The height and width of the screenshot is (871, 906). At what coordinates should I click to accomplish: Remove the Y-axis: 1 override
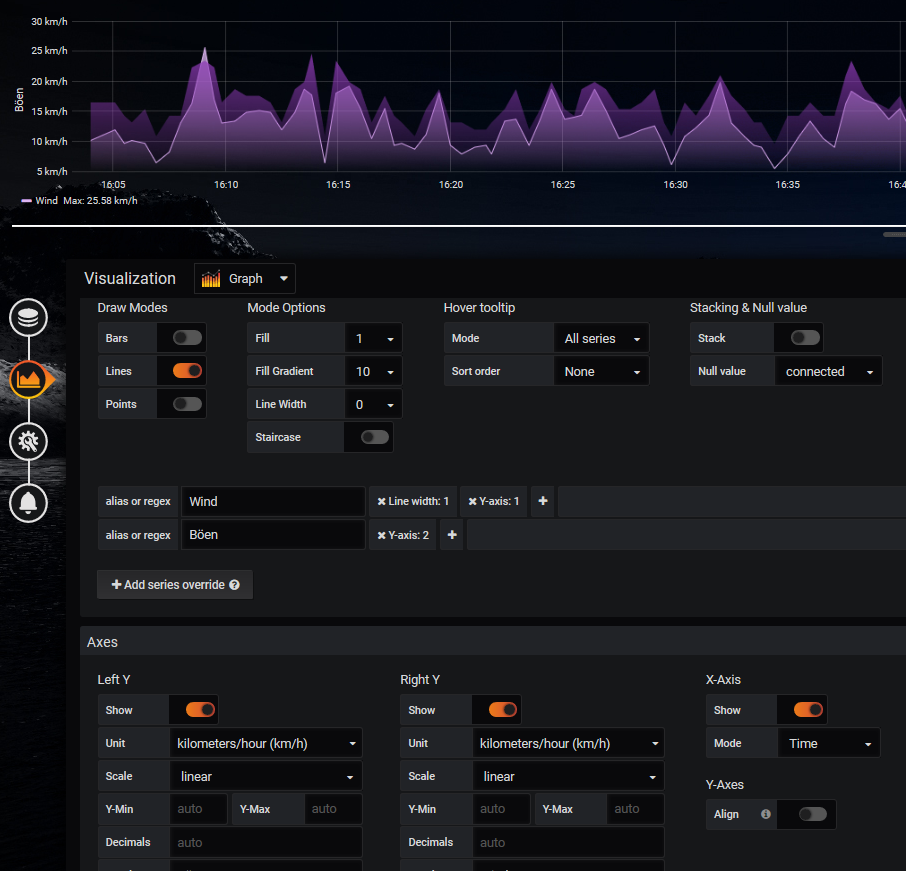tap(471, 502)
